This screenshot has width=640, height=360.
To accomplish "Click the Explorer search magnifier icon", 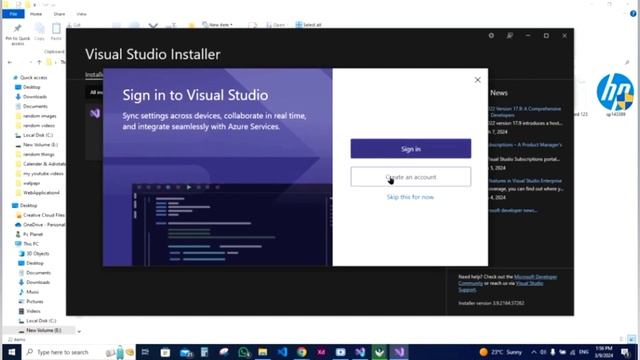I will pyautogui.click(x=627, y=62).
